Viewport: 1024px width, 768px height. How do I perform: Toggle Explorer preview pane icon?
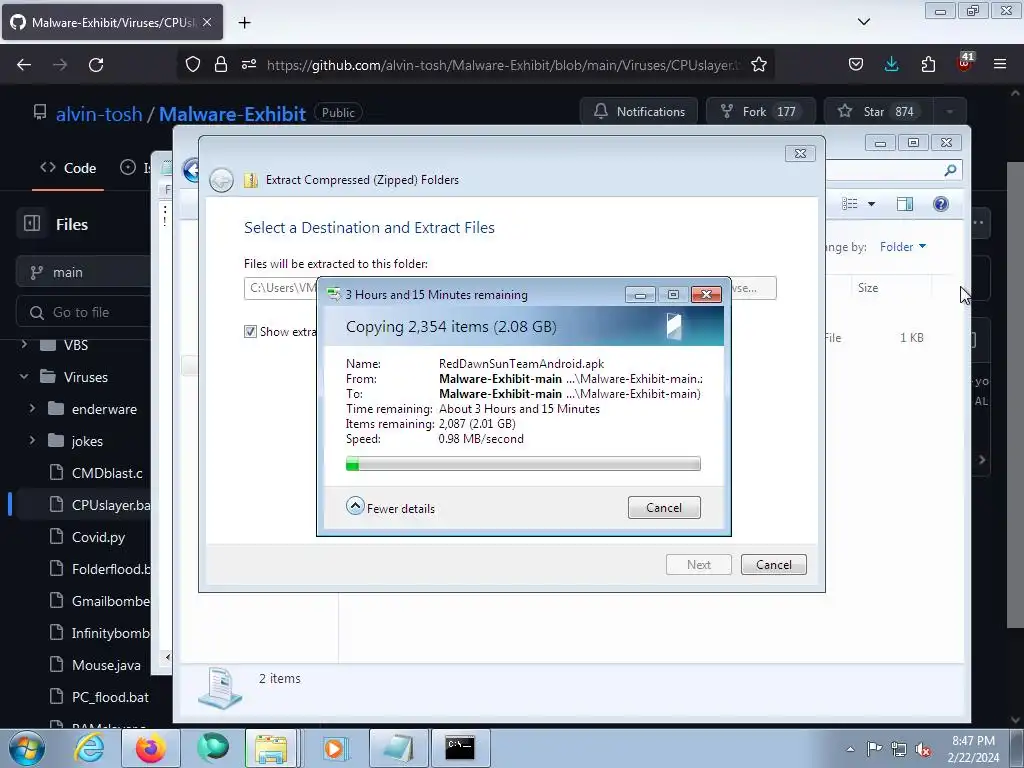coord(904,204)
